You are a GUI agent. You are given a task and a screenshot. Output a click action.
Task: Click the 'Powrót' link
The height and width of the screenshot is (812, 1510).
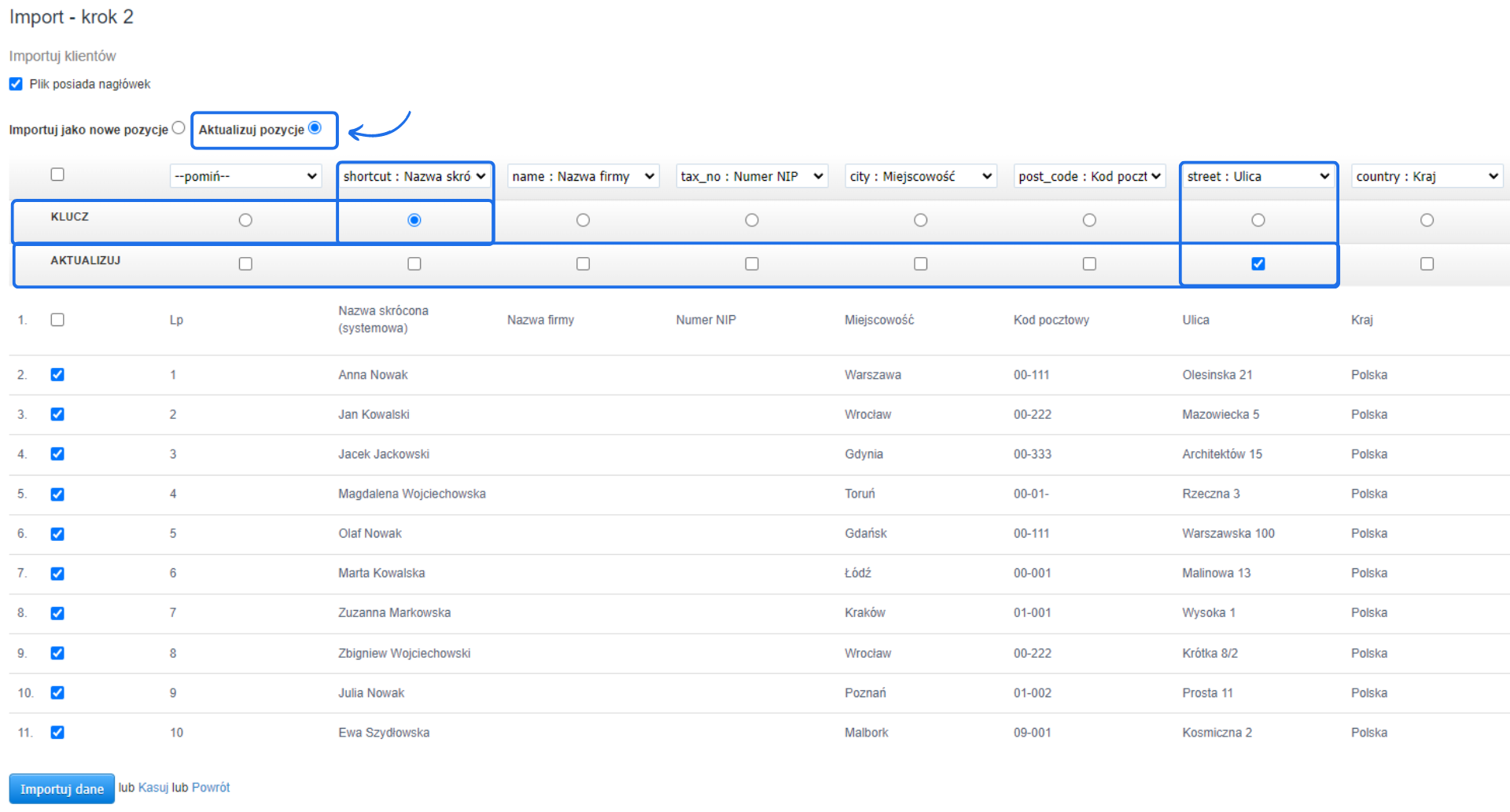(x=211, y=788)
